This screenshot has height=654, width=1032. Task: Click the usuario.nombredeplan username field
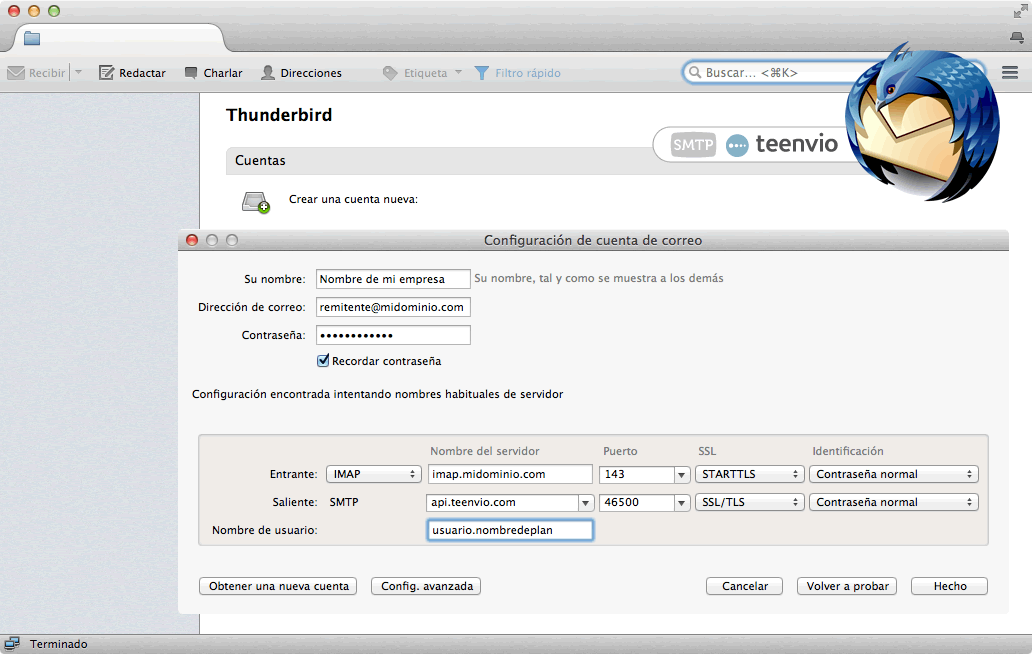(x=510, y=530)
